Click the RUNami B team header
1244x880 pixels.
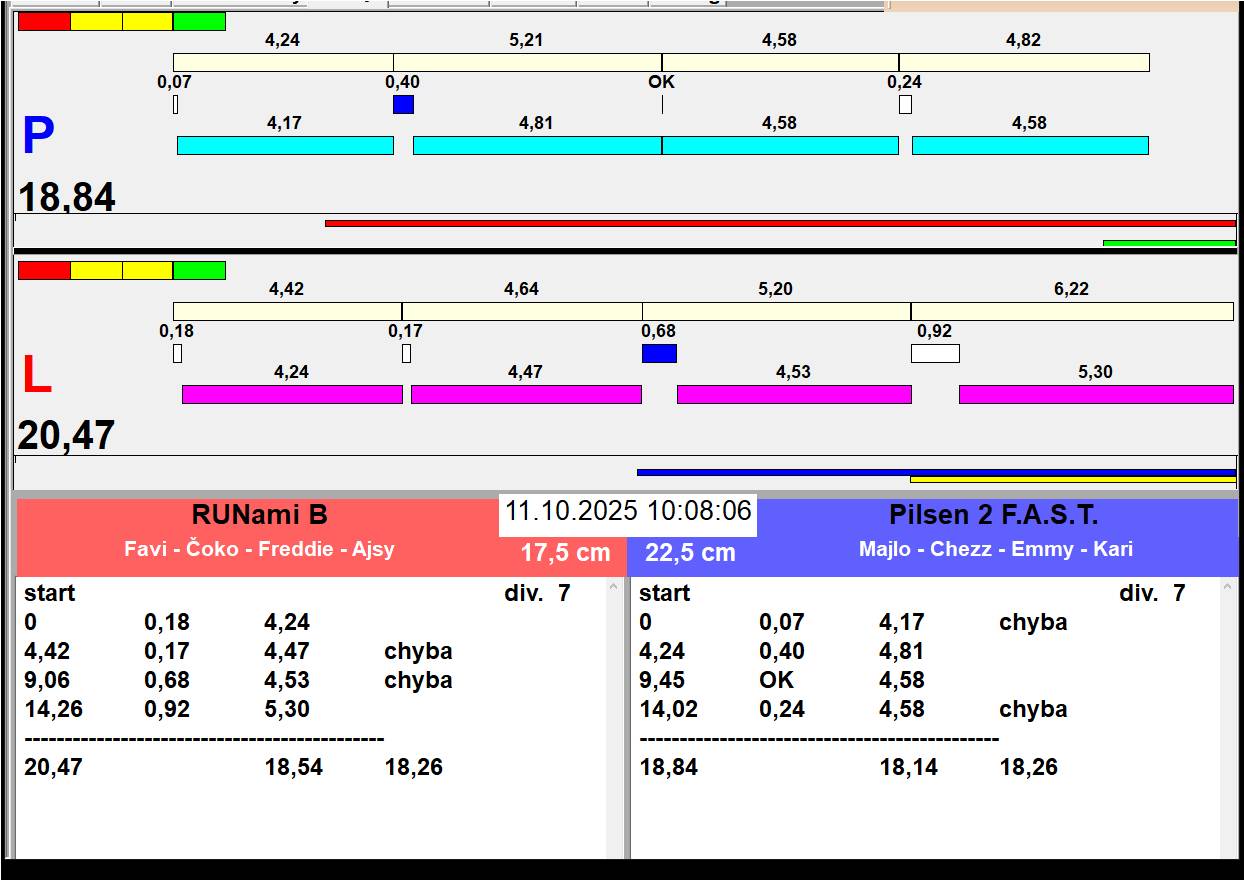click(x=259, y=516)
